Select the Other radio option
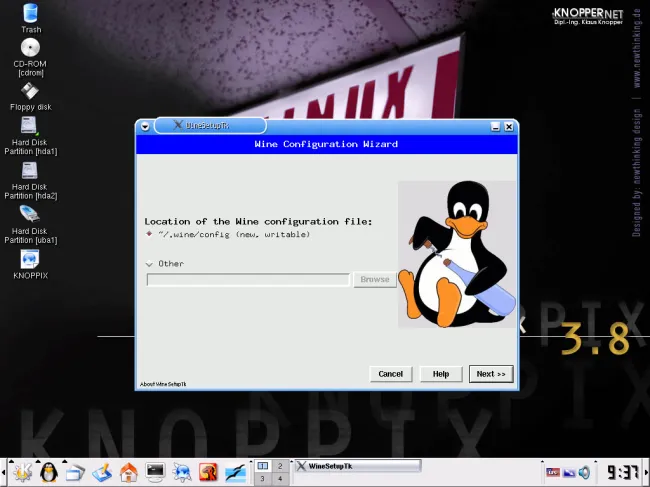Image resolution: width=650 pixels, height=487 pixels. coord(150,264)
